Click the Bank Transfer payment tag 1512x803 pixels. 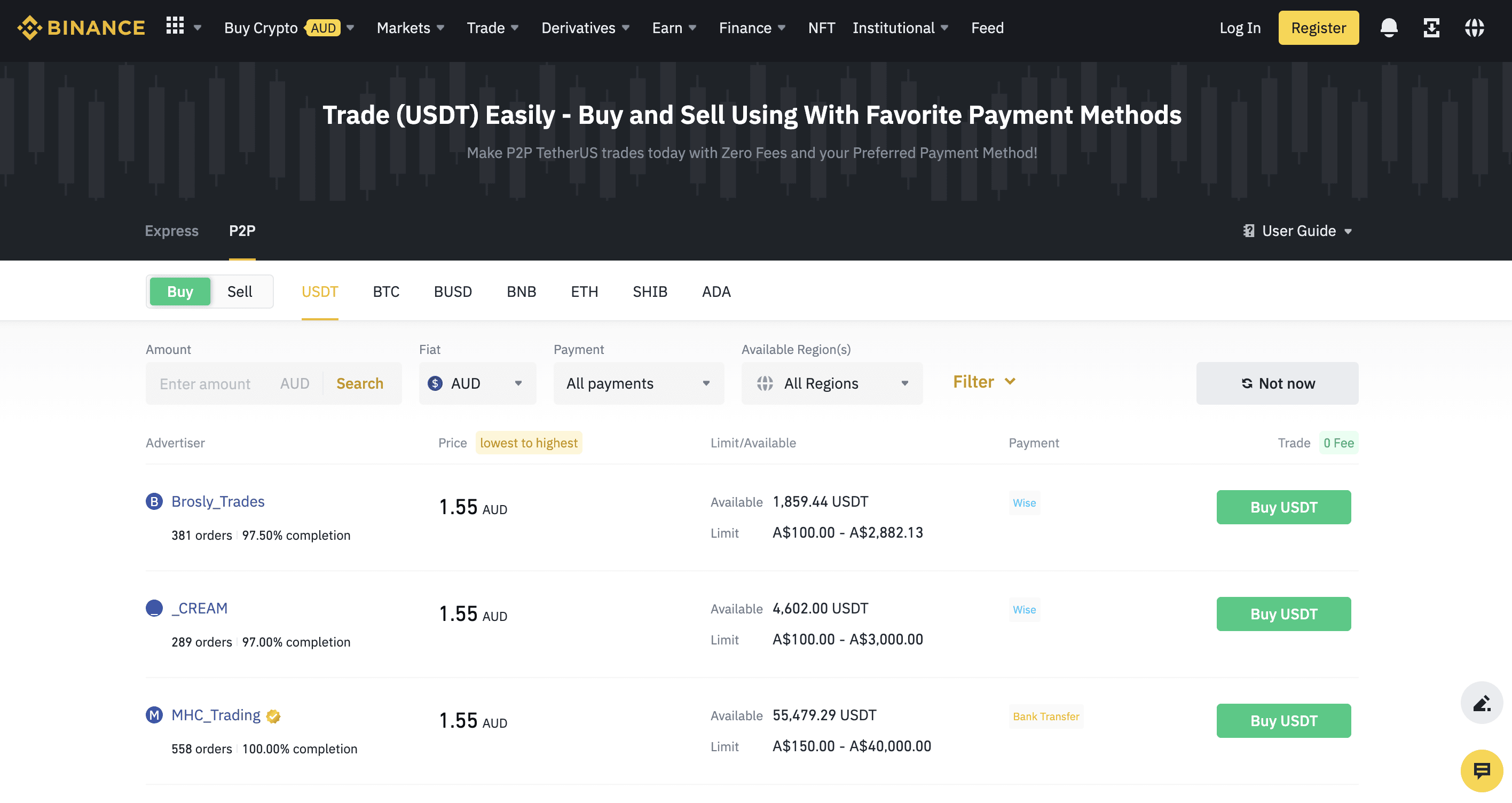coord(1046,716)
